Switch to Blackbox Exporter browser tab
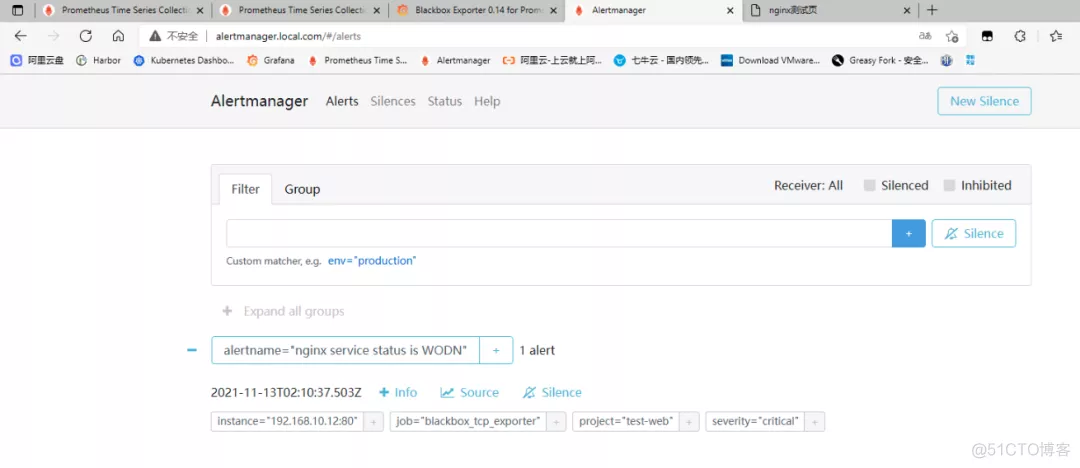Screen dimensions: 1080x468 [477, 10]
